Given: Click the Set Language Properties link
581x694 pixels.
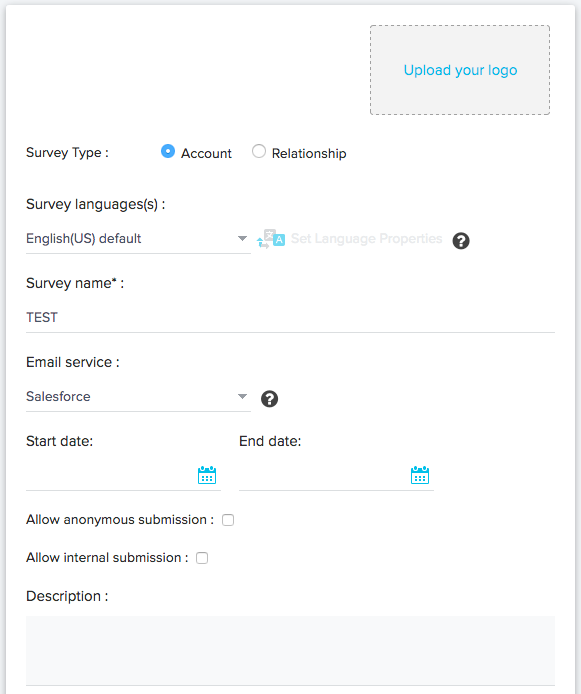Looking at the screenshot, I should [366, 239].
